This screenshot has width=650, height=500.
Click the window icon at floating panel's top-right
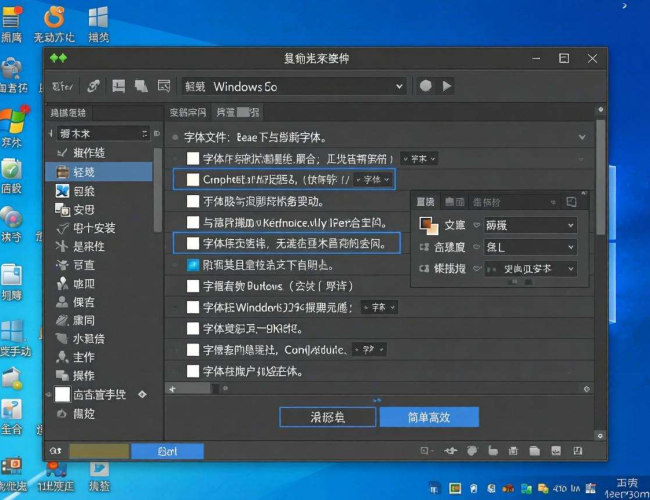[x=571, y=202]
